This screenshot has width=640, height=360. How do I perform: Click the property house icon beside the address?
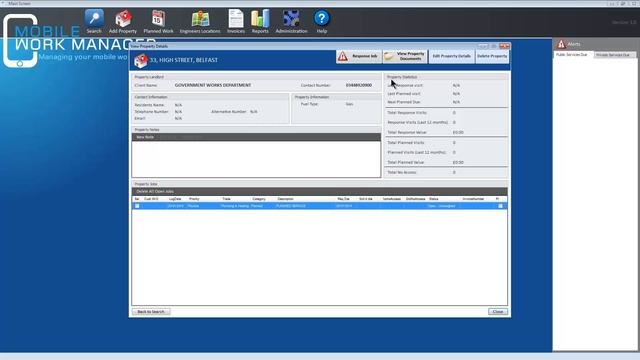tap(141, 60)
